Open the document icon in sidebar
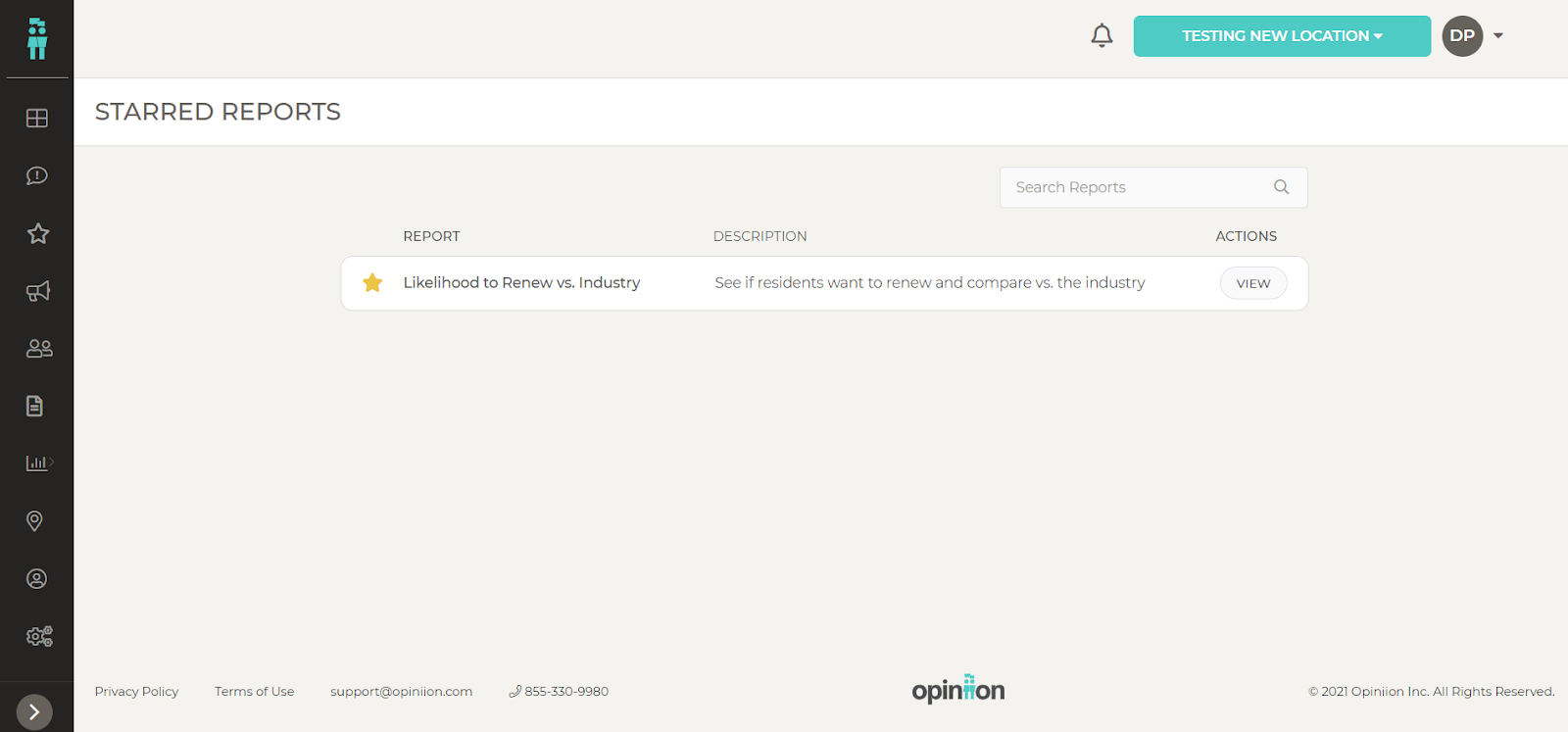The image size is (1568, 732). (x=35, y=406)
